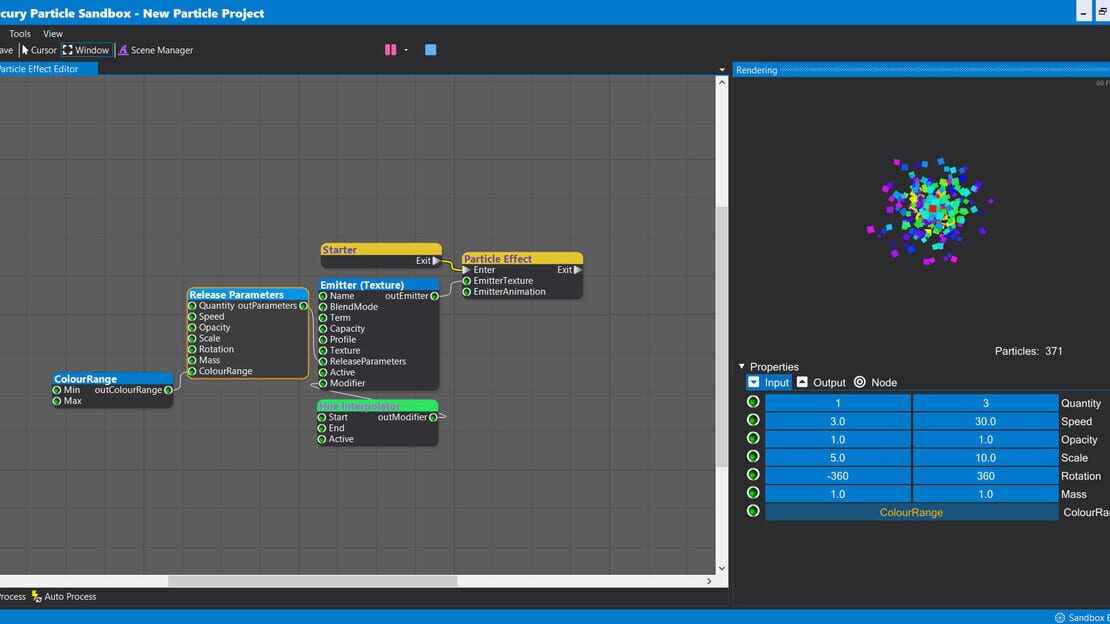Open the dropdown arrow beside the pause button
1110x624 pixels.
(406, 50)
